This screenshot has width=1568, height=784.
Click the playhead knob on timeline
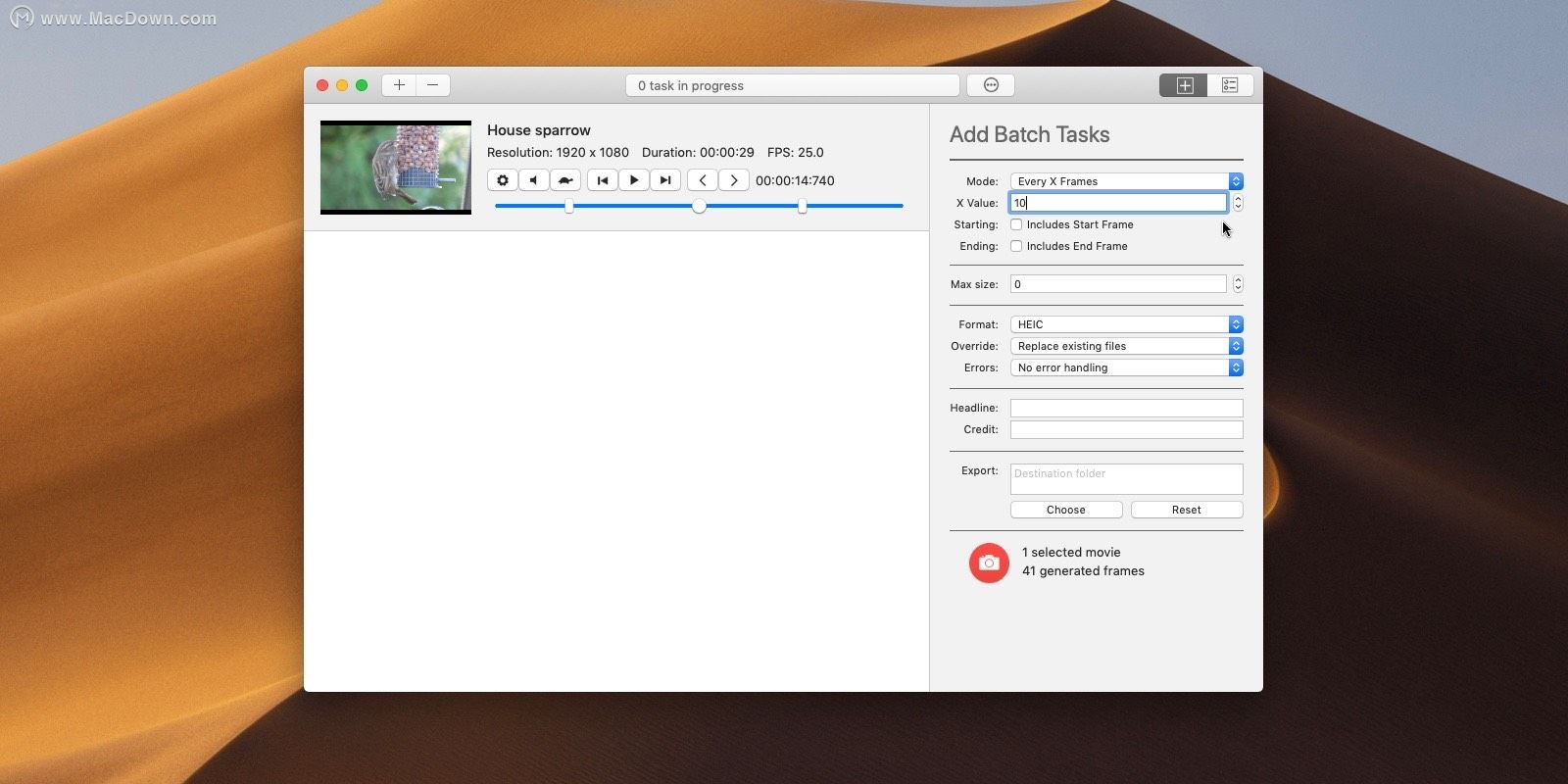pyautogui.click(x=699, y=206)
